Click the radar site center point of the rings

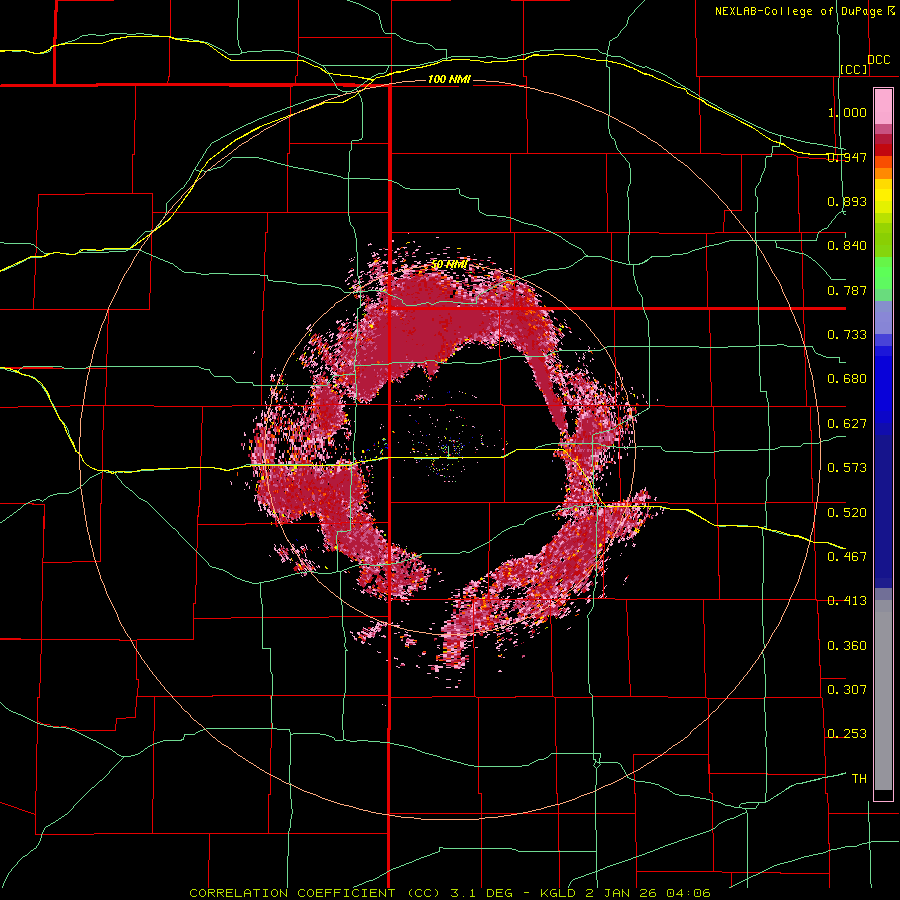click(x=449, y=449)
